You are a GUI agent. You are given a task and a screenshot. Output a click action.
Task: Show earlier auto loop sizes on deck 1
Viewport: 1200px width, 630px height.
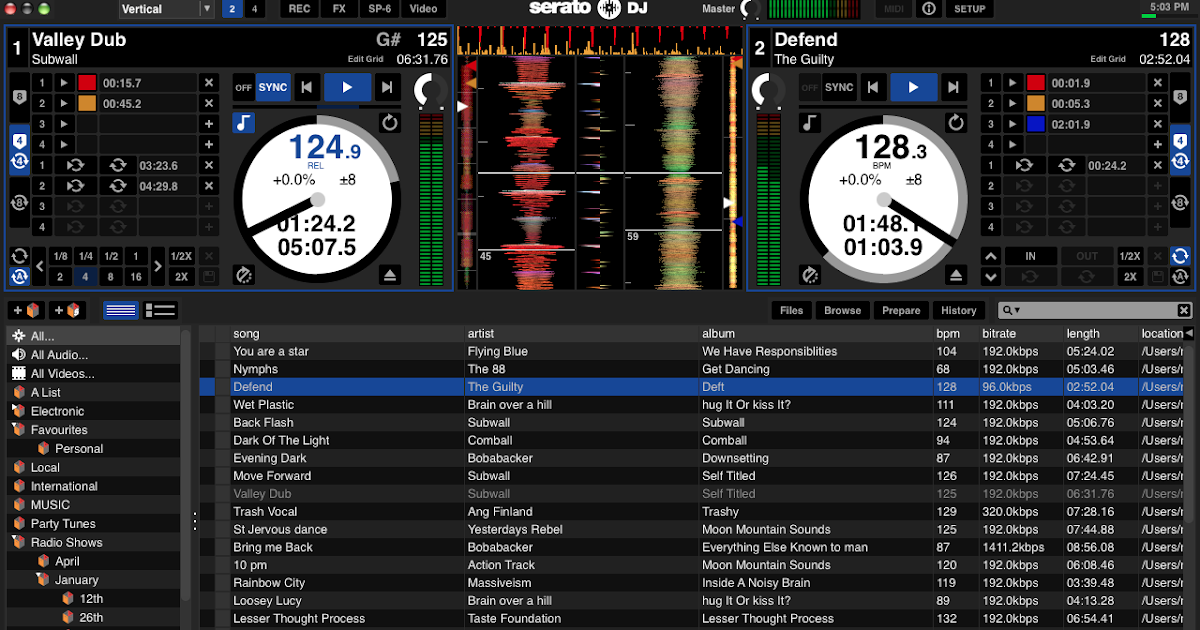(40, 267)
